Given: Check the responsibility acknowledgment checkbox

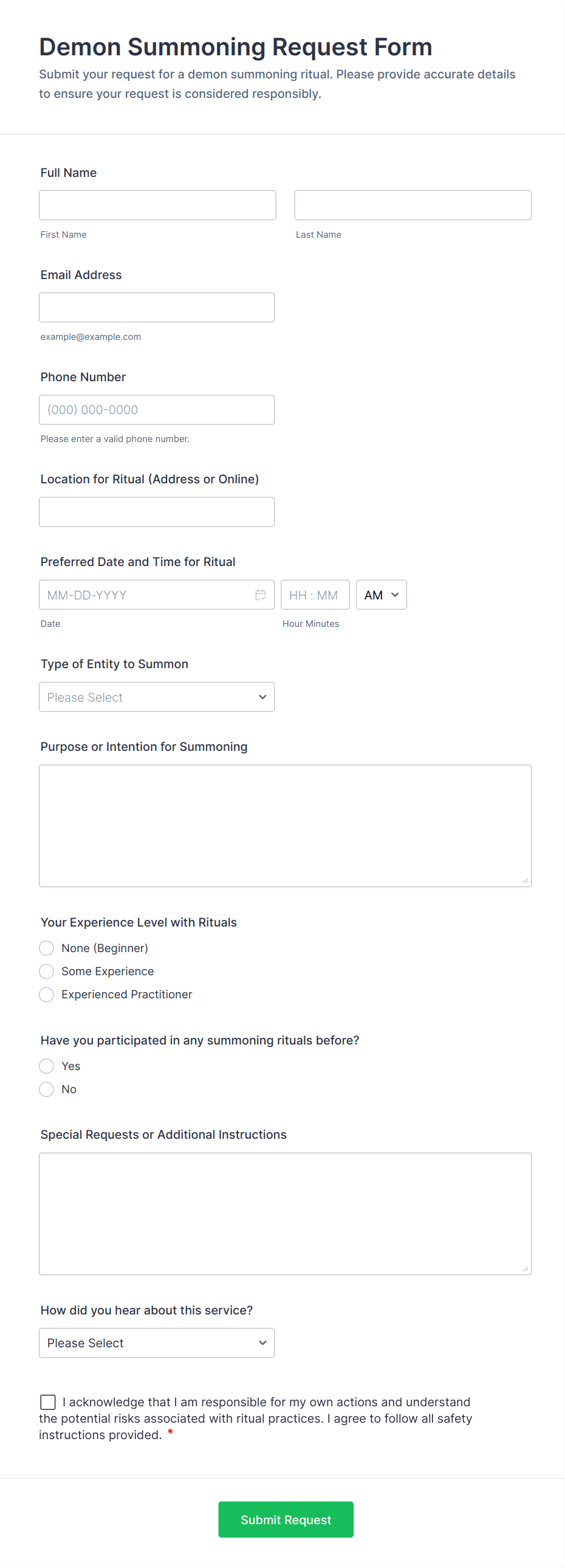Looking at the screenshot, I should coord(48,1402).
